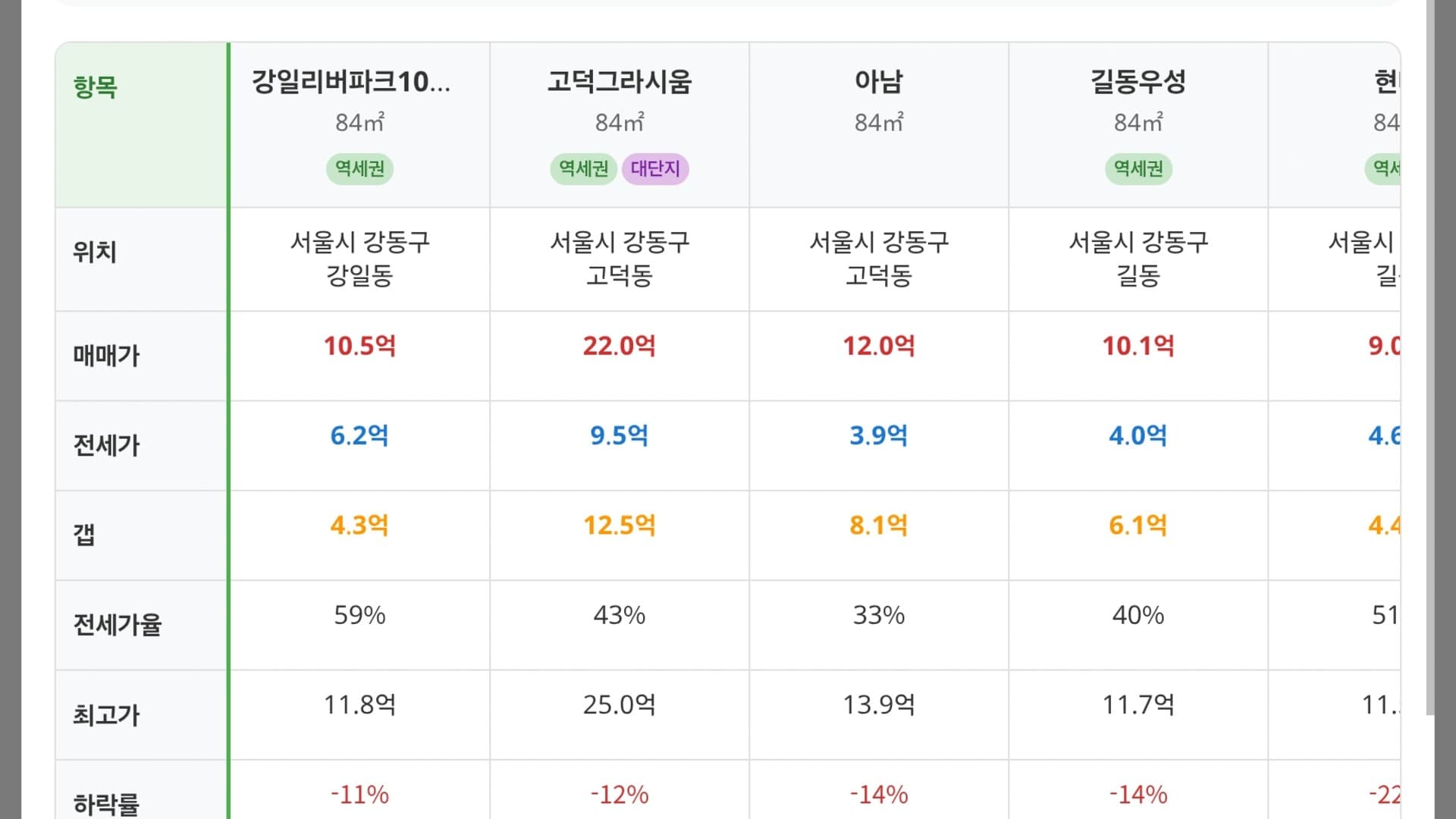Select the 33% ratio under 아남
The width and height of the screenshot is (1456, 819).
877,615
